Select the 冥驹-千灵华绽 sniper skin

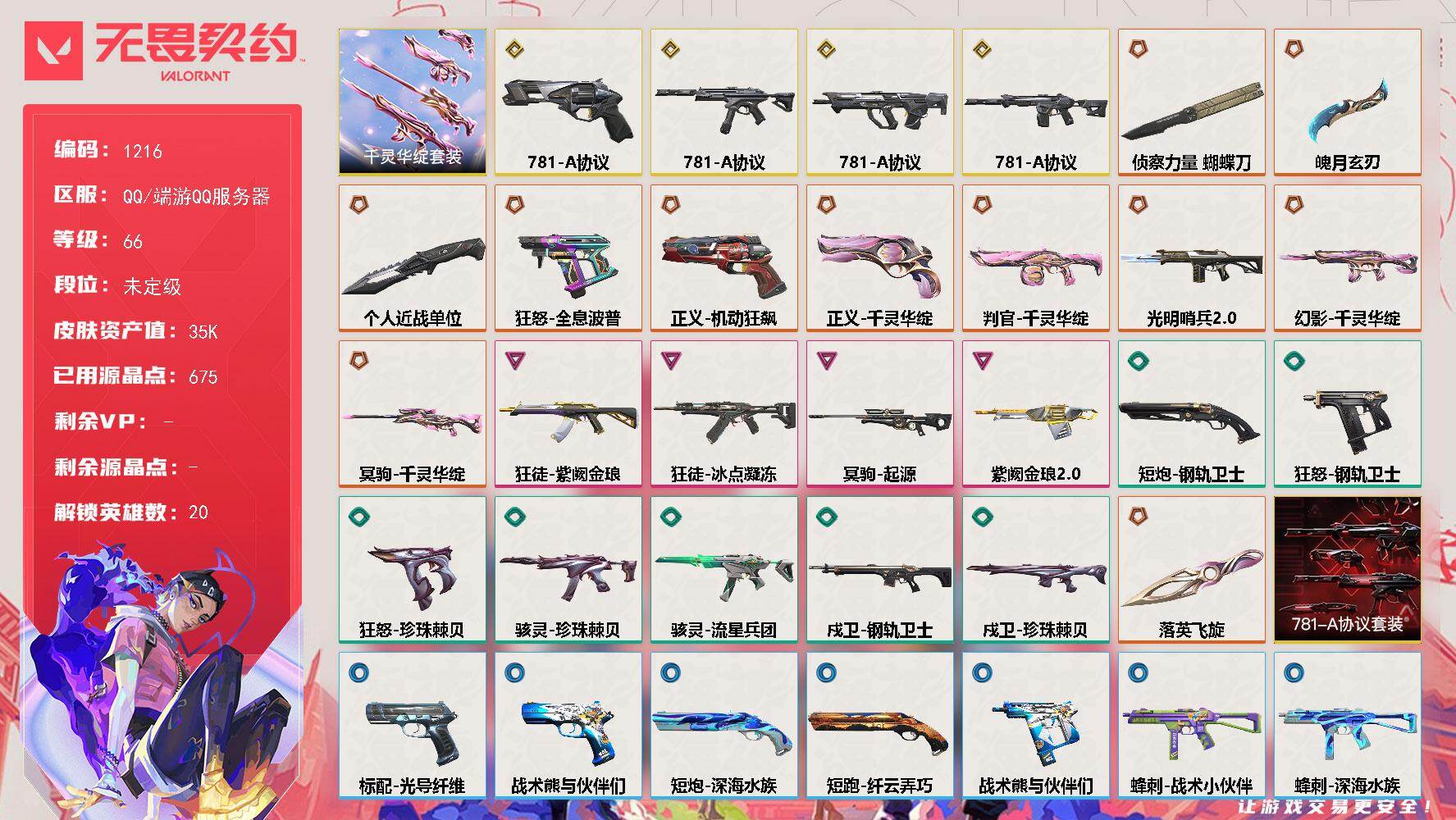pos(413,414)
